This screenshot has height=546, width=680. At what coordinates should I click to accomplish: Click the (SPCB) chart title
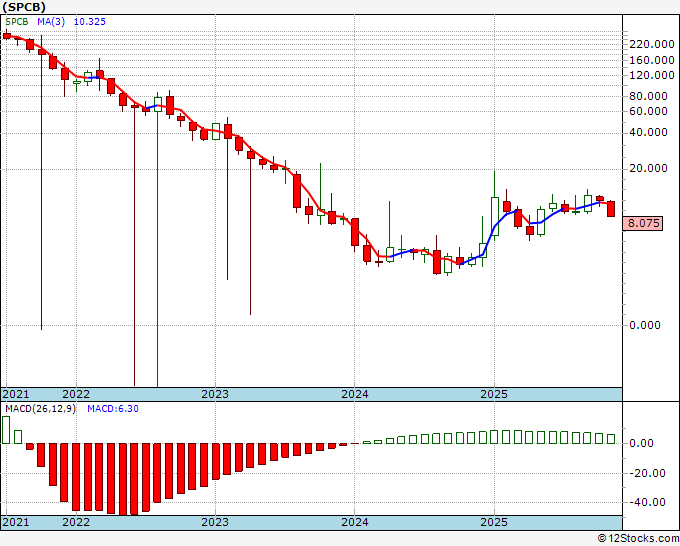coord(24,7)
